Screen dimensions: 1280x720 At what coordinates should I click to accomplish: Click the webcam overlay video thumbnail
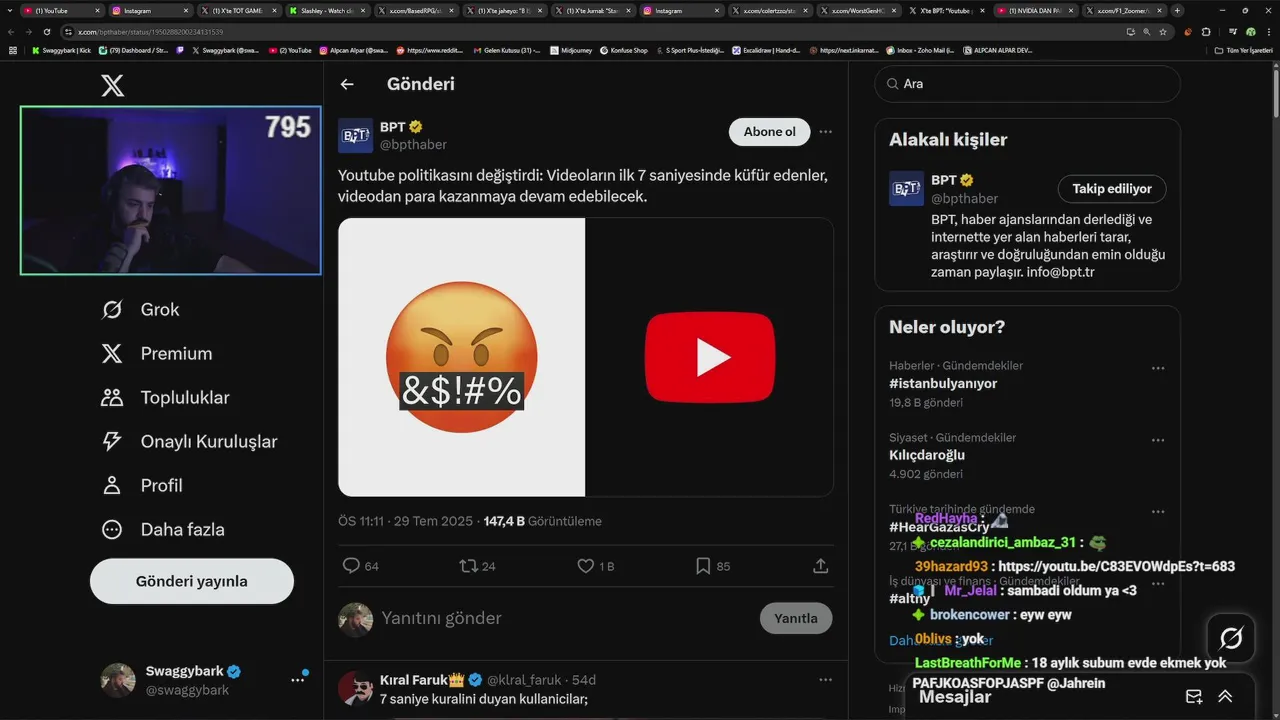171,190
